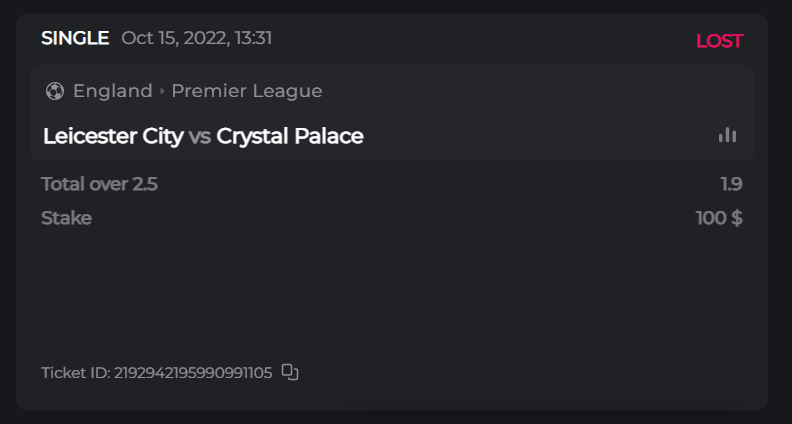This screenshot has height=424, width=792.
Task: Click the soccer ball sport icon
Action: click(x=55, y=91)
